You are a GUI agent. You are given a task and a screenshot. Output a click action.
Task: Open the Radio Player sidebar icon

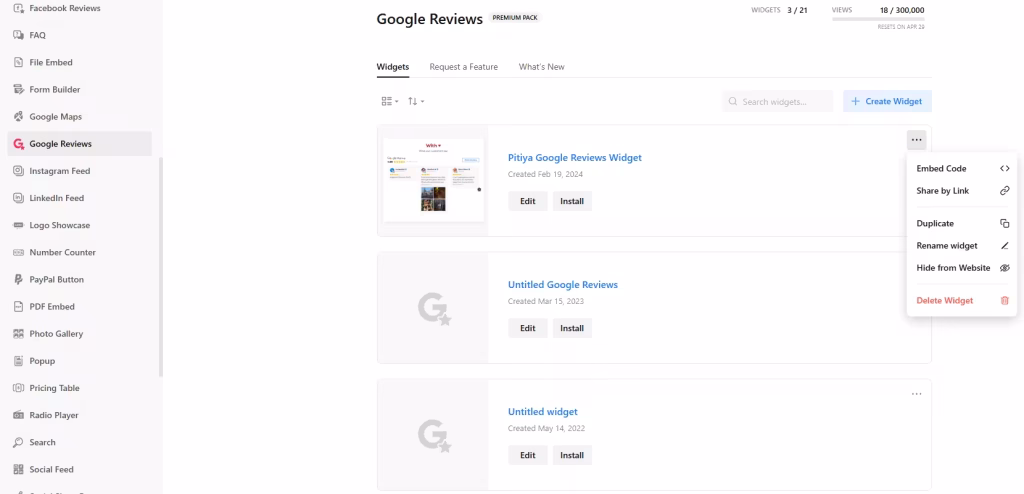pyautogui.click(x=18, y=415)
